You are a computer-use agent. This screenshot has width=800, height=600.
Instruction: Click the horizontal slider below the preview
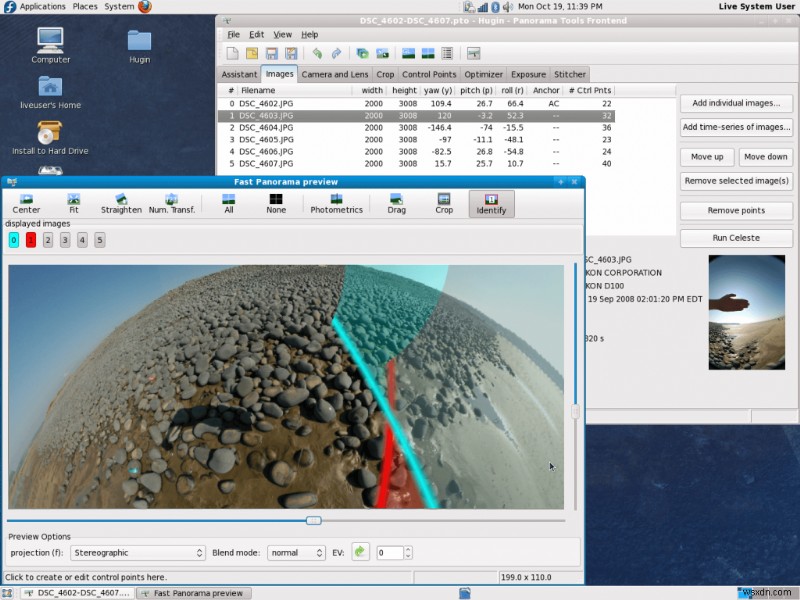[x=313, y=520]
